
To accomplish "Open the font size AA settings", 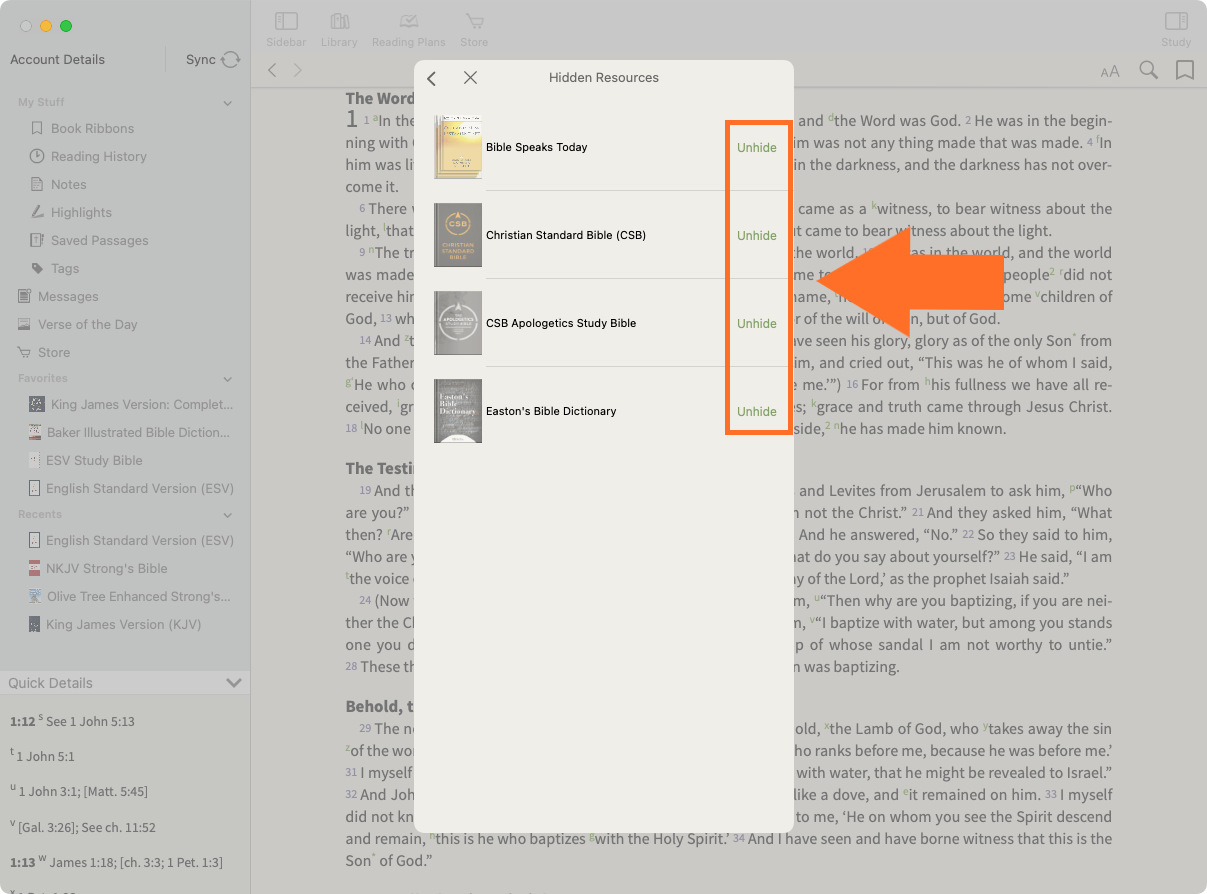I will (x=1110, y=71).
